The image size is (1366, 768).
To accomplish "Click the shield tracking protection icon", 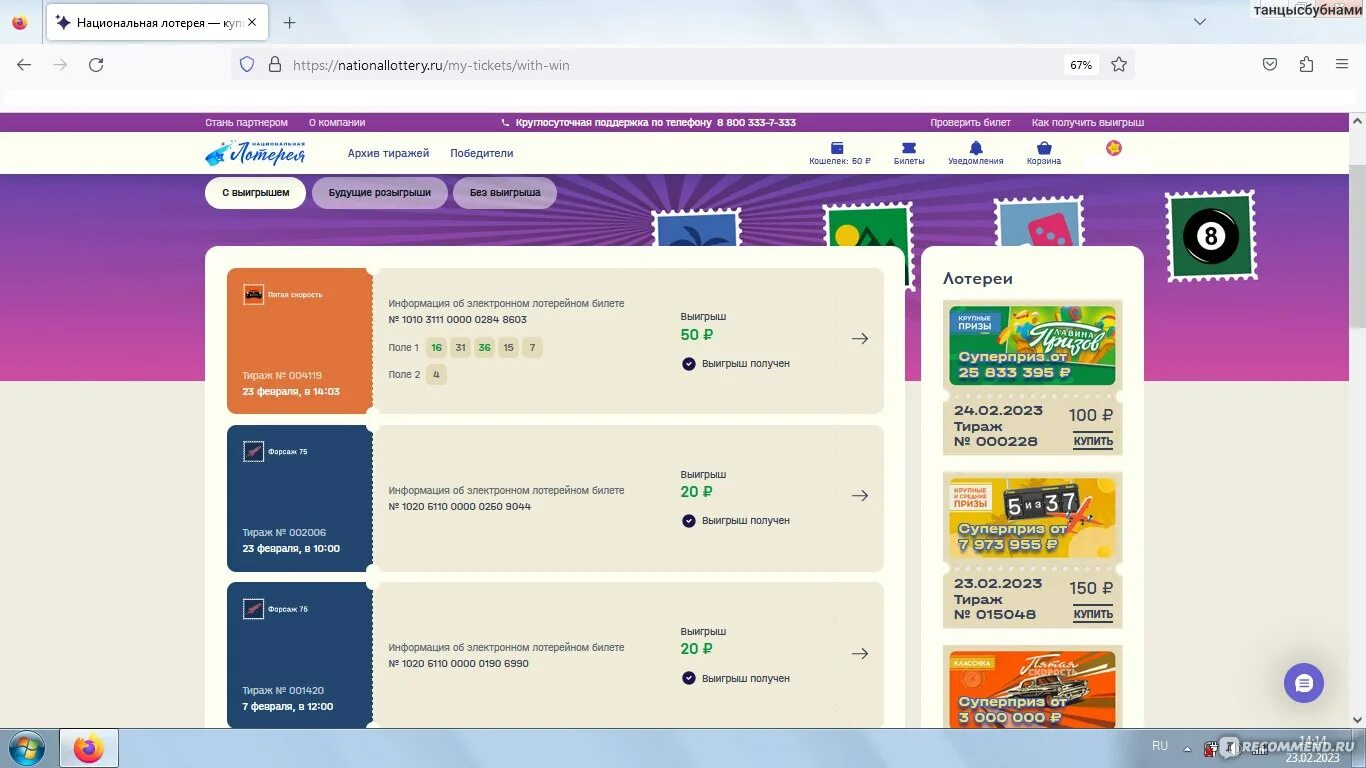I will [x=247, y=64].
